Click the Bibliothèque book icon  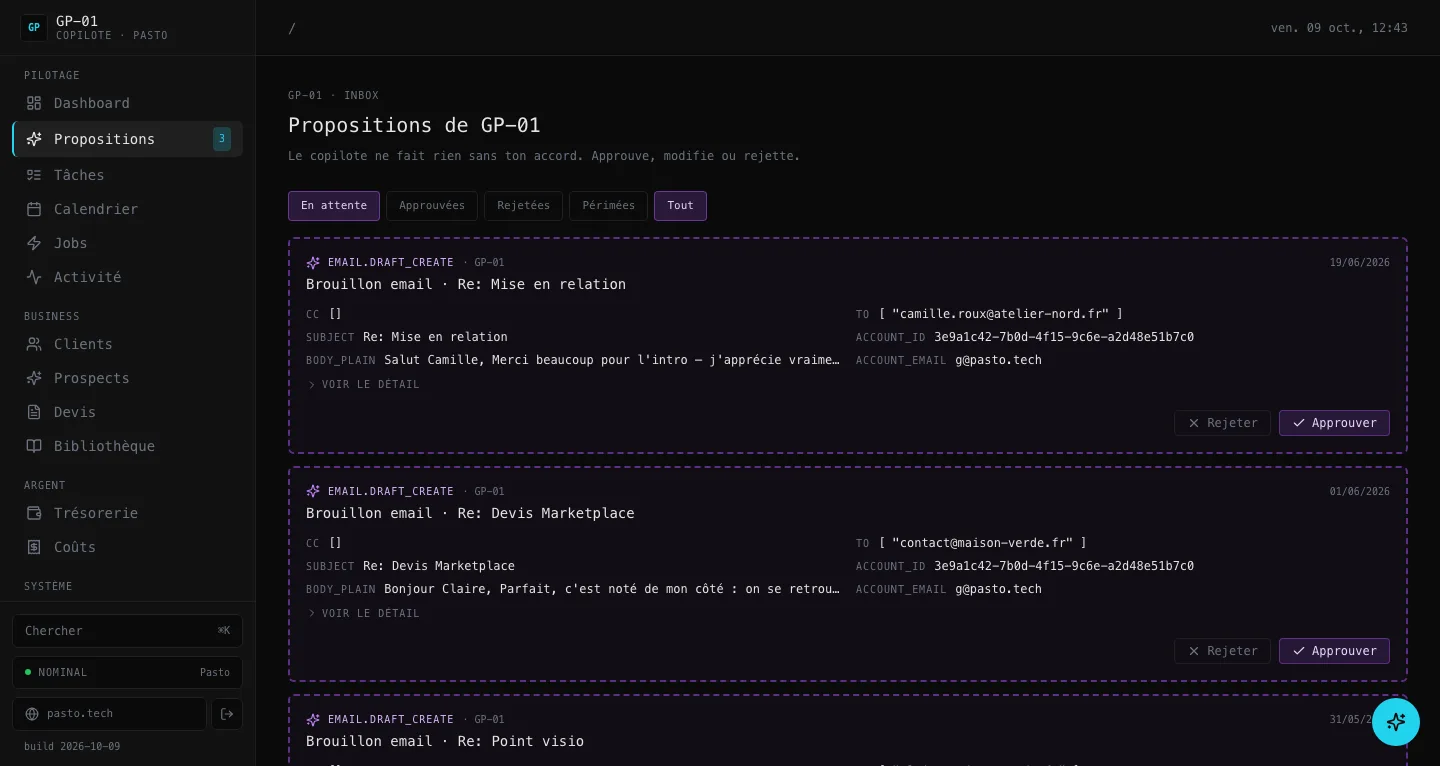click(34, 446)
